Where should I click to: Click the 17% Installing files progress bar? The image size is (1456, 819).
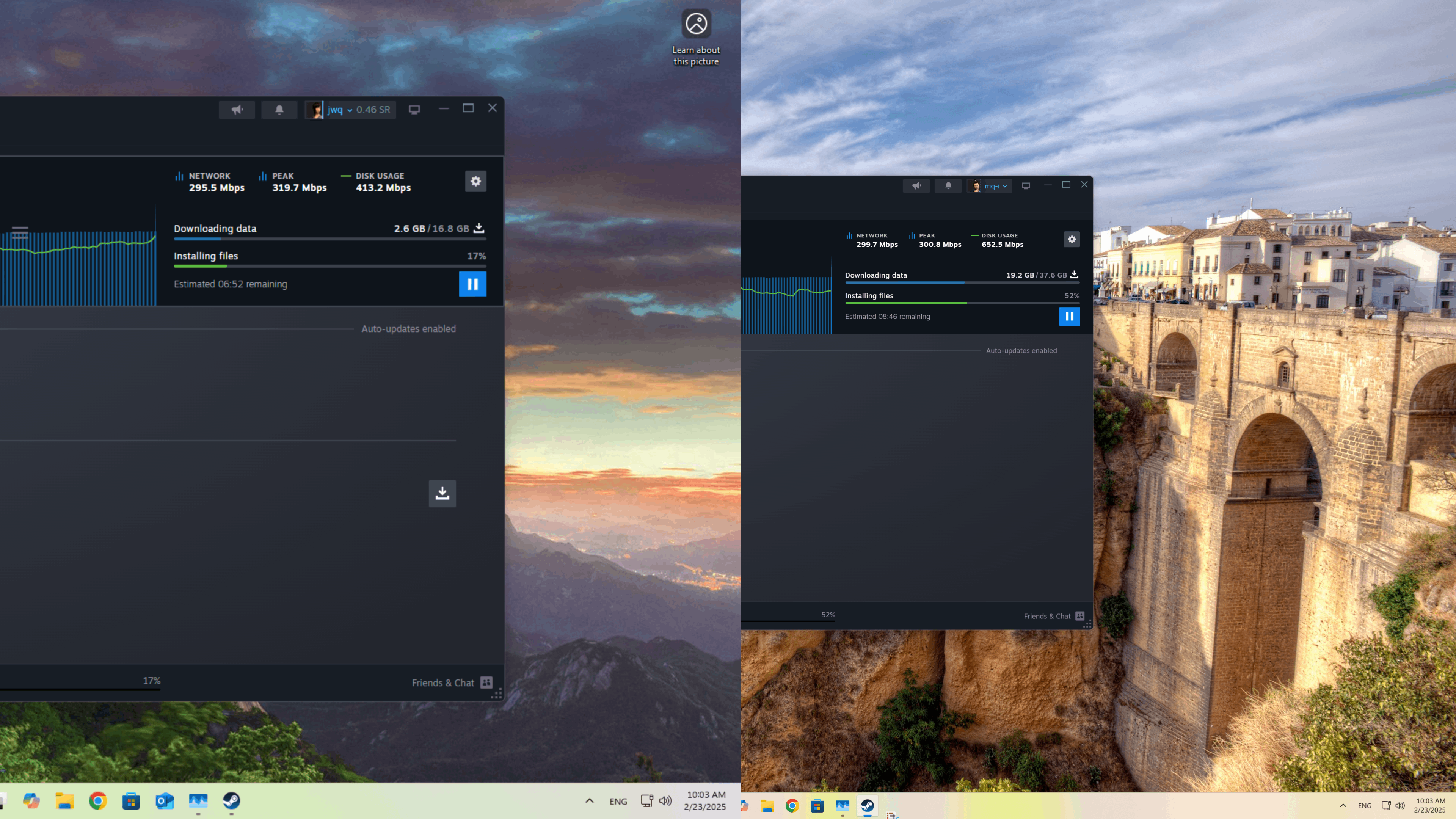tap(330, 266)
